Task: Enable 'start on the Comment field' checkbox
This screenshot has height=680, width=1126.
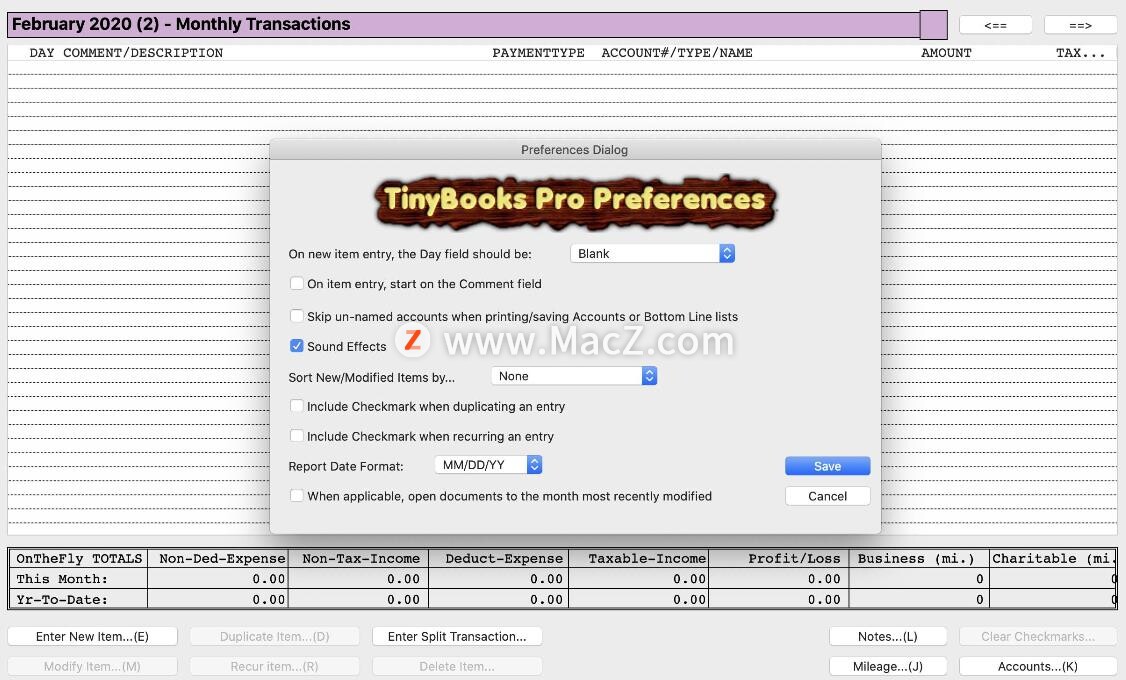Action: pyautogui.click(x=297, y=284)
